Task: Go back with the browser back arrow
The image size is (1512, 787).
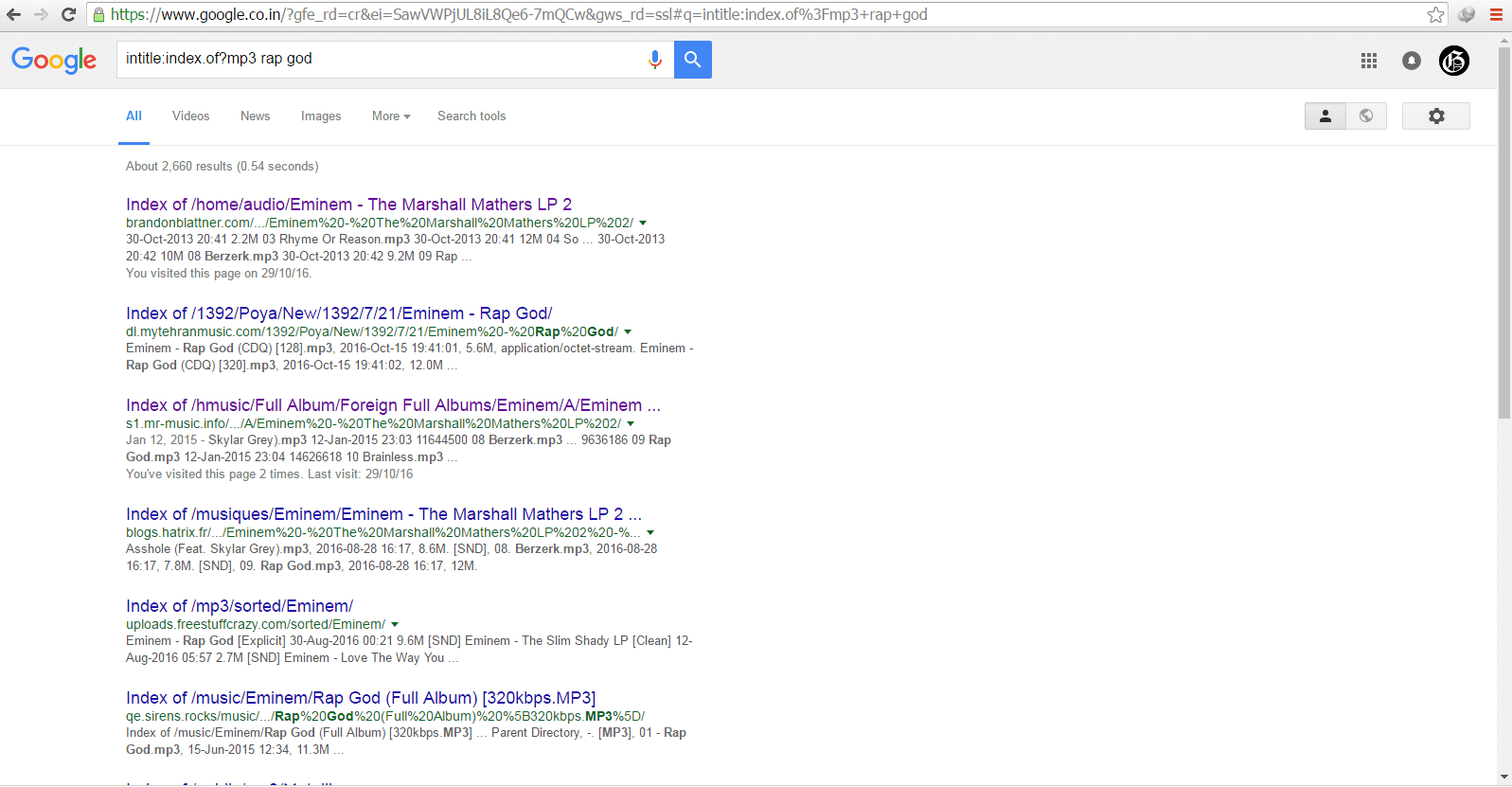Action: [13, 14]
